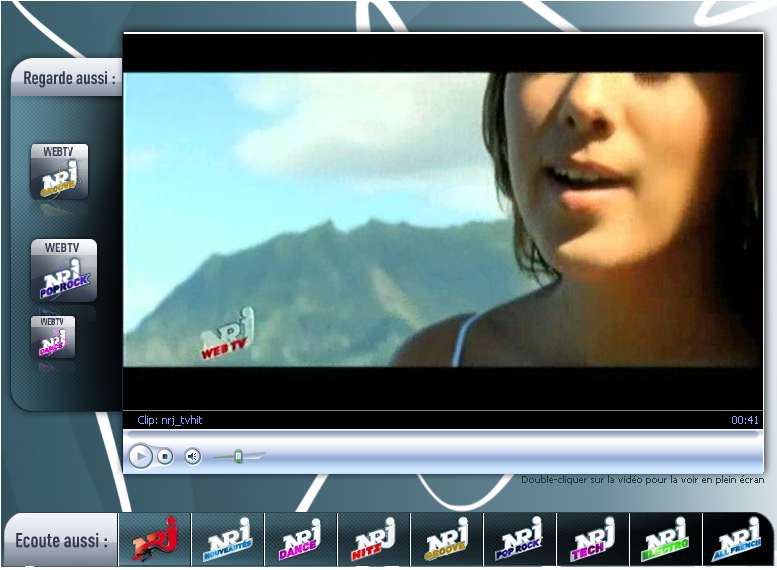The width and height of the screenshot is (777, 570).
Task: Open the NRJ Pop Rock WebTV channel
Action: coord(64,271)
